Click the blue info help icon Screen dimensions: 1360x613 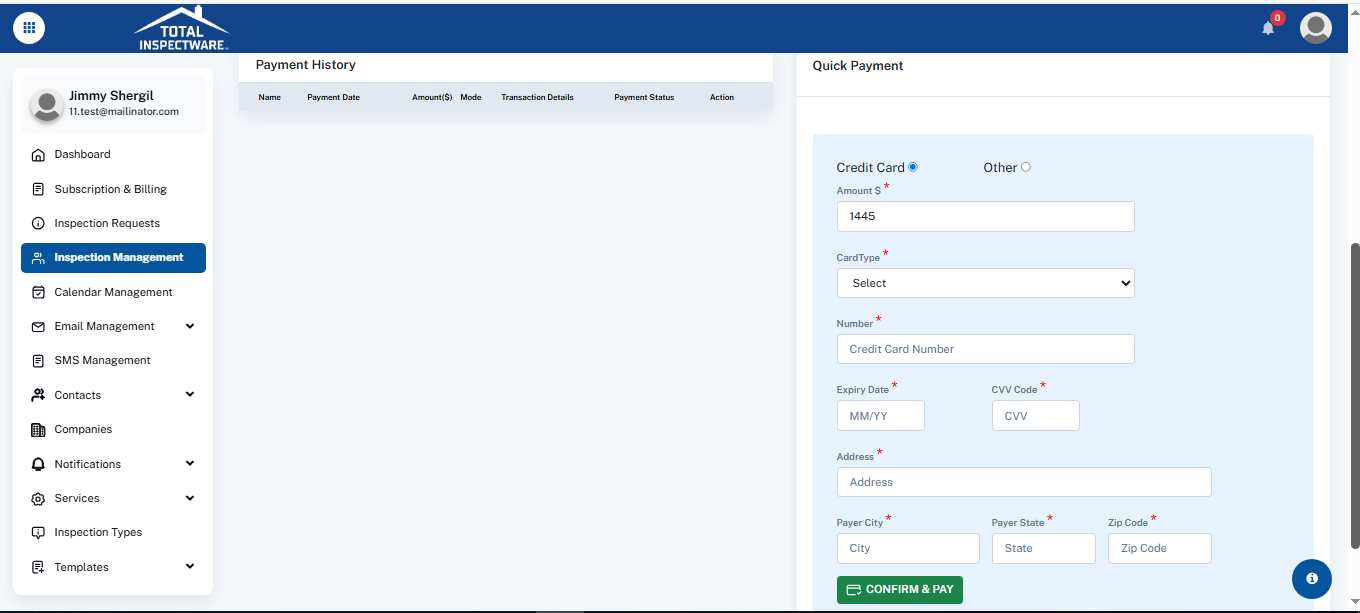tap(1311, 578)
